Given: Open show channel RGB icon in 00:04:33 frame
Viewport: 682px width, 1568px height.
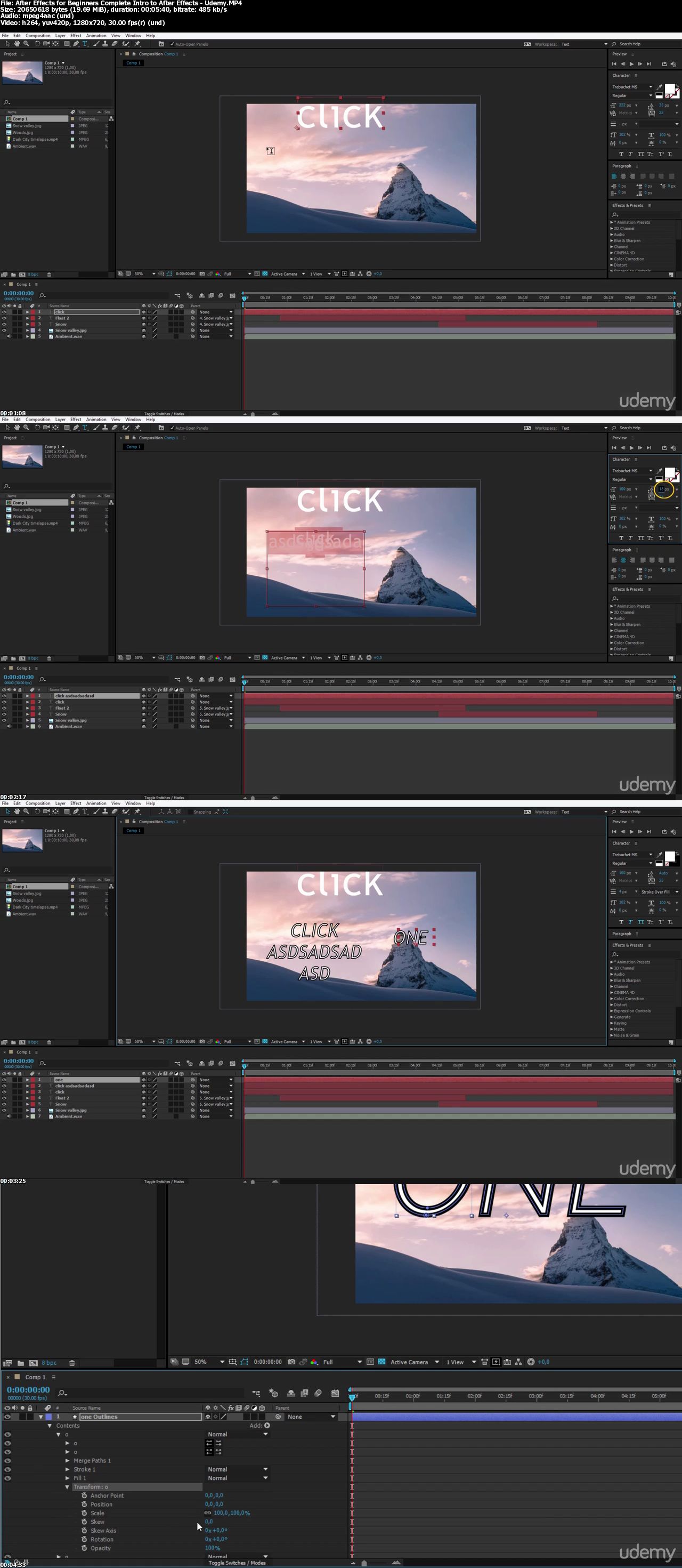Looking at the screenshot, I should [314, 1362].
